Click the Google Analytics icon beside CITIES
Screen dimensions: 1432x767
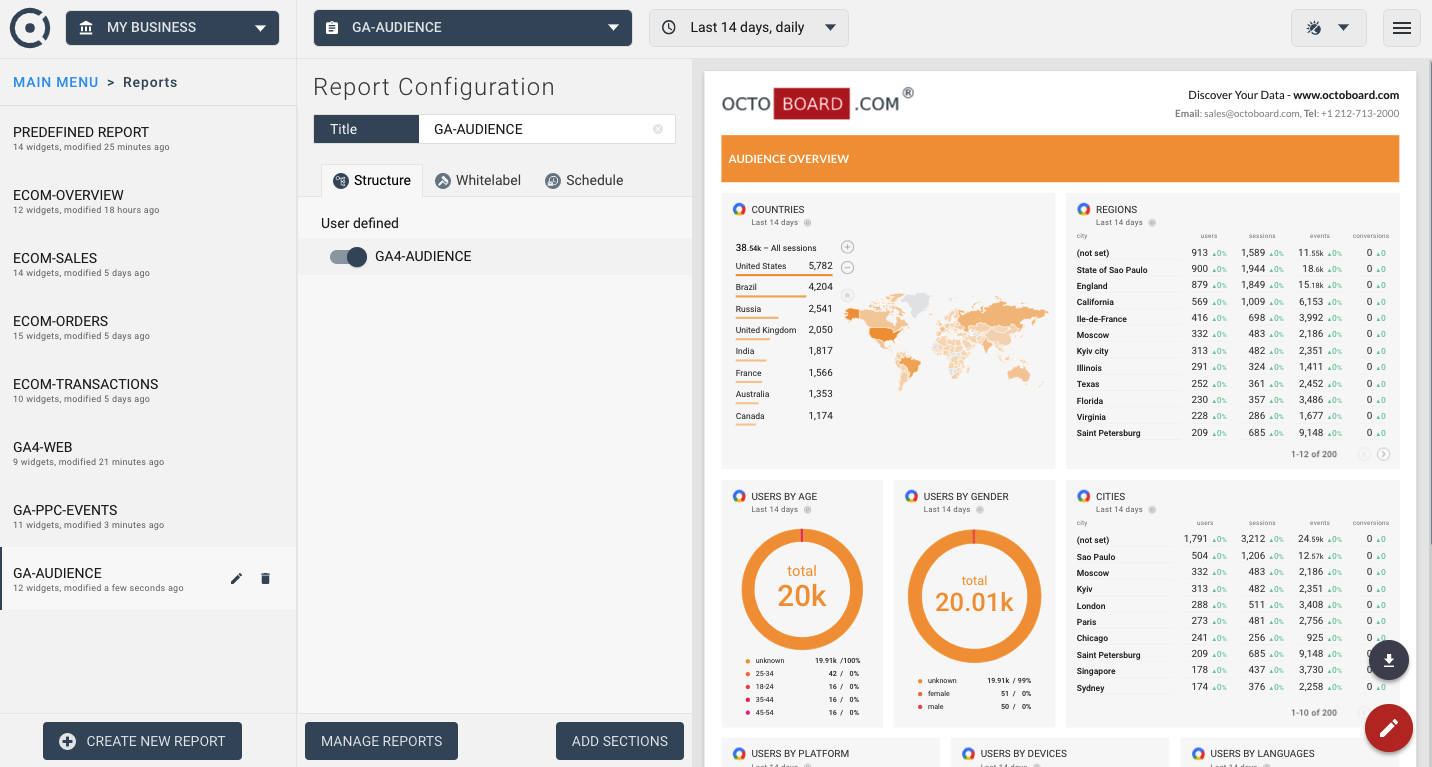pos(1083,496)
